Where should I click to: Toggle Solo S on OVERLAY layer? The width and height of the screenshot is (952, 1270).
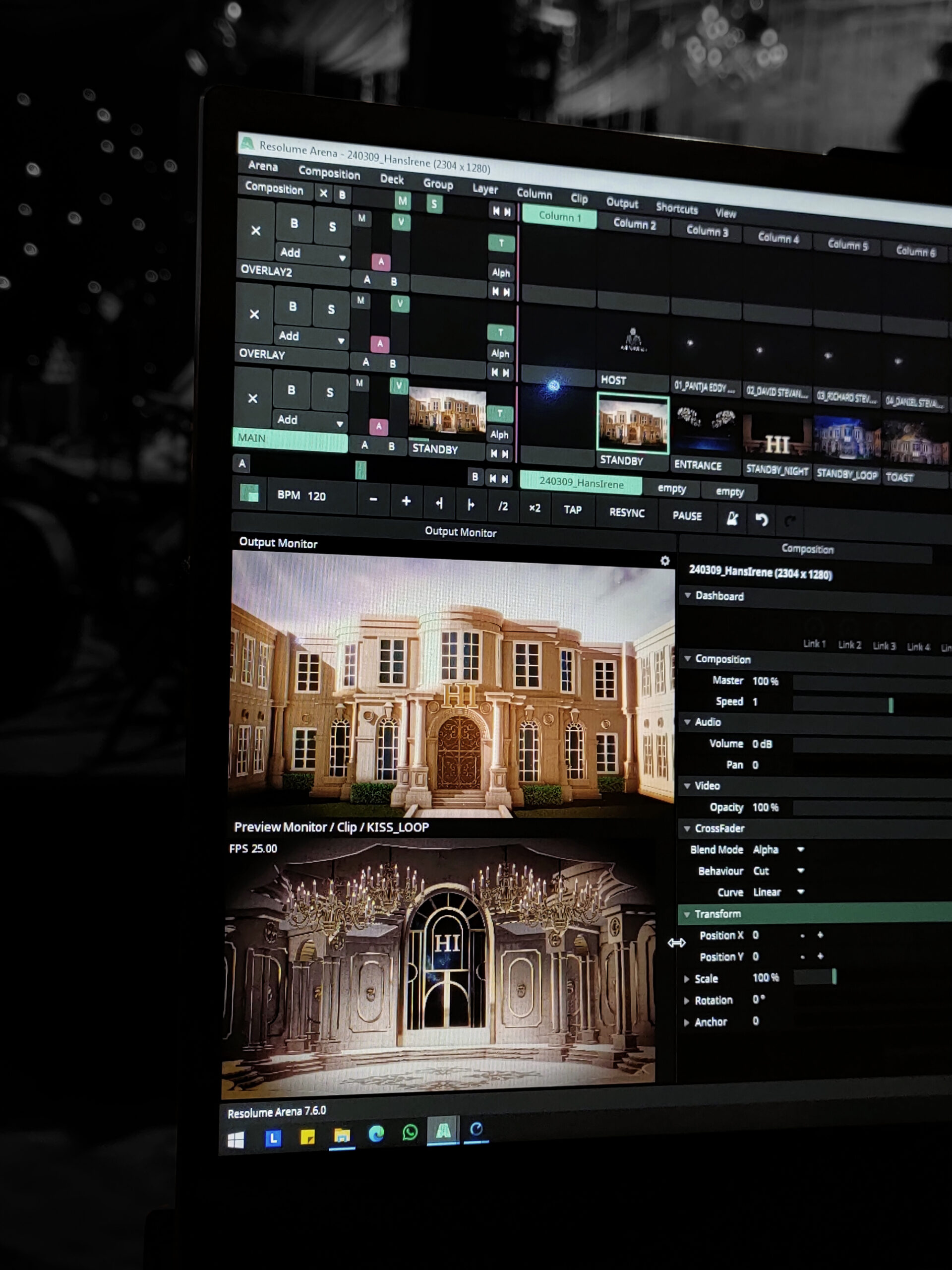pos(331,310)
